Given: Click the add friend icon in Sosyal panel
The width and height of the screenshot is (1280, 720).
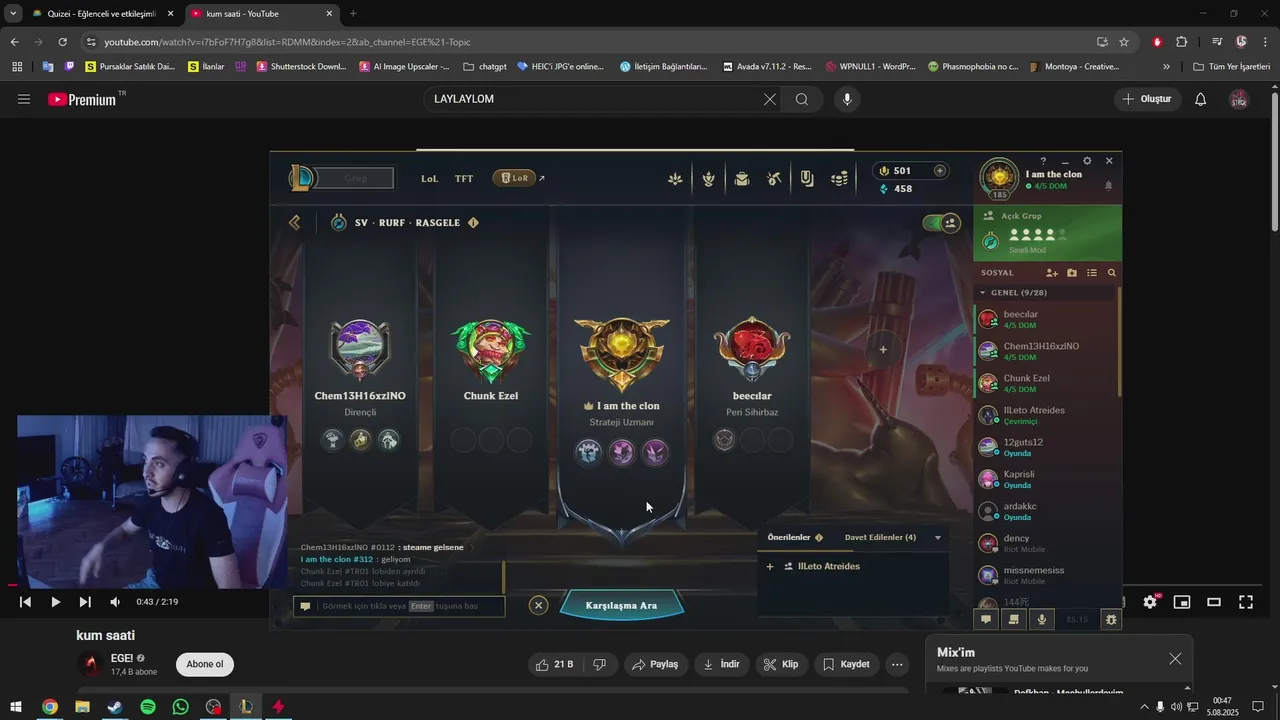Looking at the screenshot, I should click(x=1052, y=273).
